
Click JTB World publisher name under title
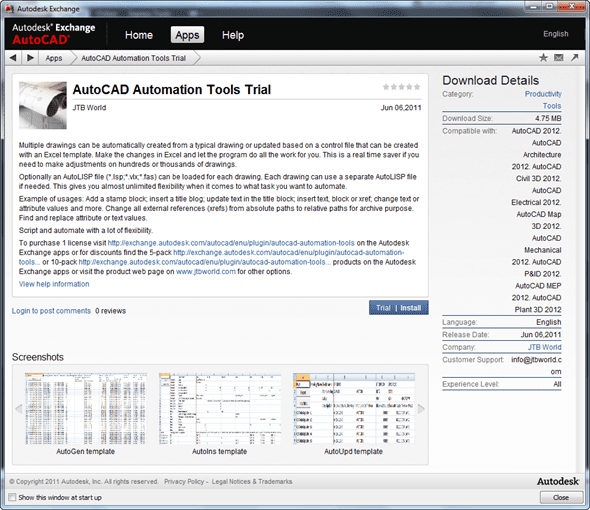(x=89, y=108)
